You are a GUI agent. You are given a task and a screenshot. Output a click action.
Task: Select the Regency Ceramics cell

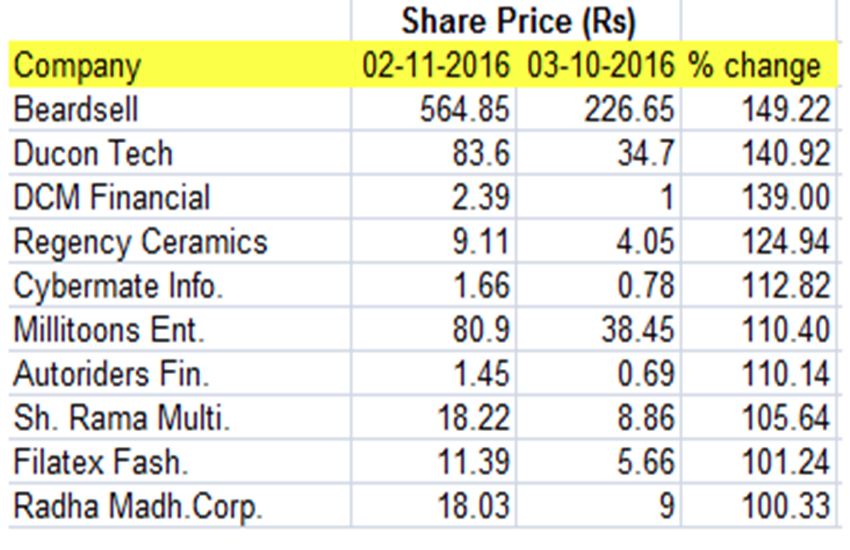coord(140,242)
